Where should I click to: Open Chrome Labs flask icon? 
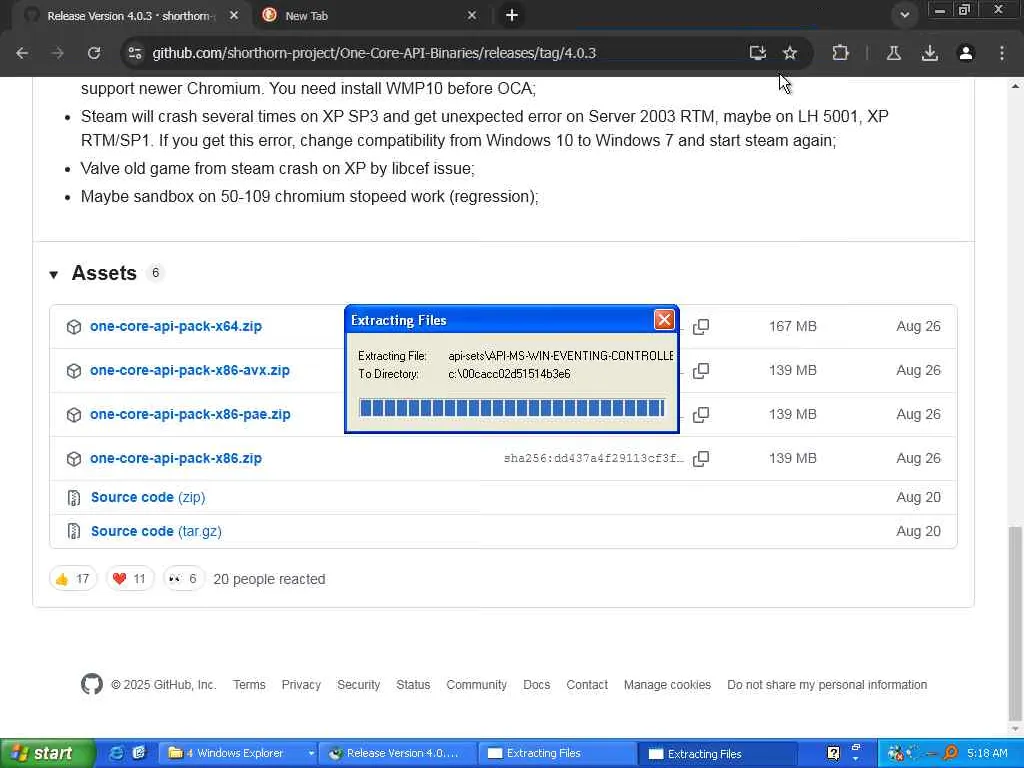pyautogui.click(x=894, y=53)
